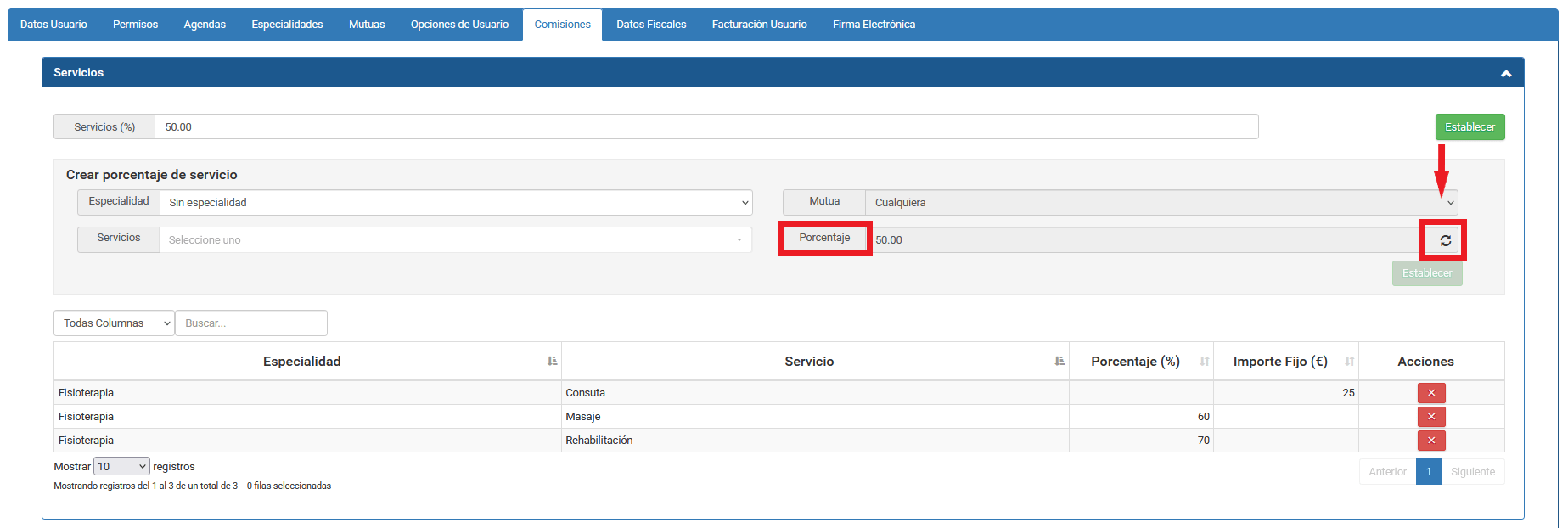Switch to the Permisos tab

[x=135, y=25]
